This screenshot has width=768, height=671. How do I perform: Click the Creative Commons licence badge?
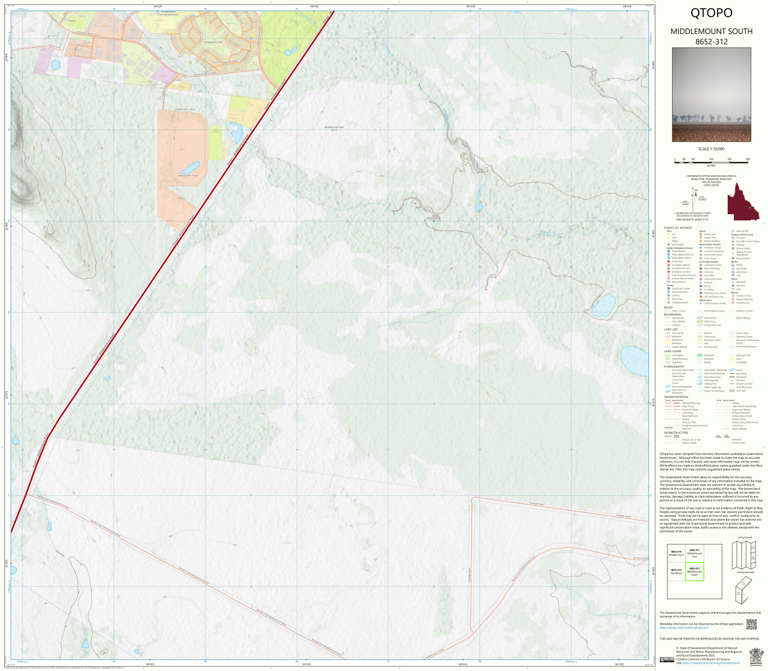[666, 660]
